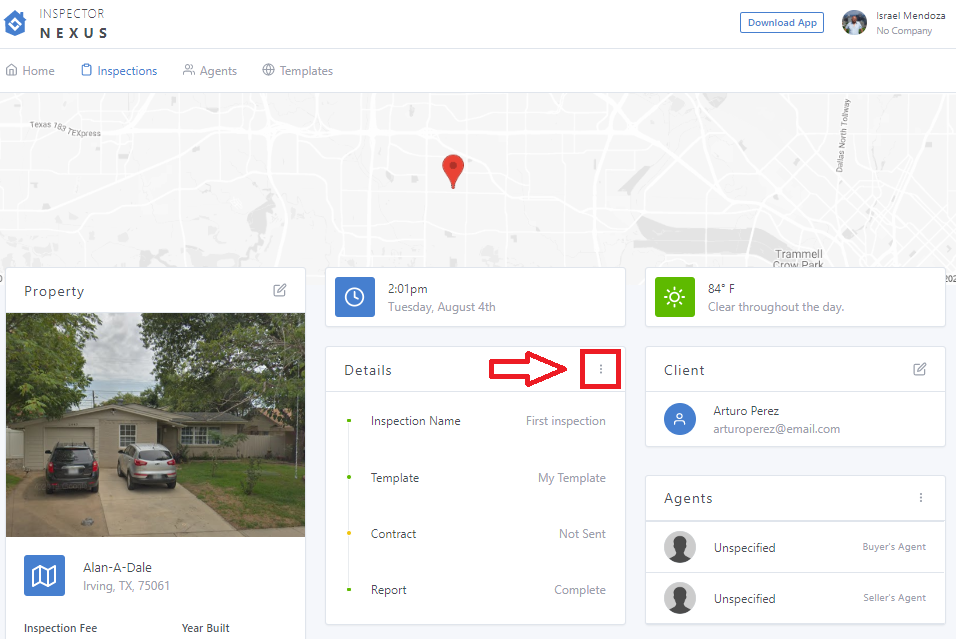Open the Details three-dot options menu
This screenshot has width=956, height=639.
click(601, 370)
